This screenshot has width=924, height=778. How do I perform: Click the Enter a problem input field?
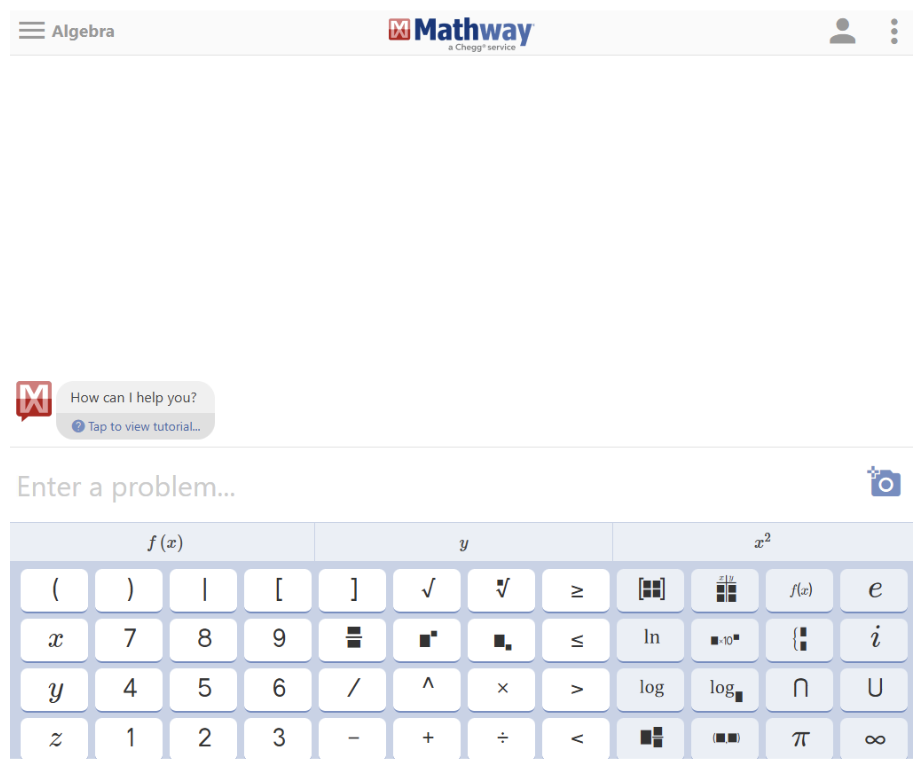(430, 487)
